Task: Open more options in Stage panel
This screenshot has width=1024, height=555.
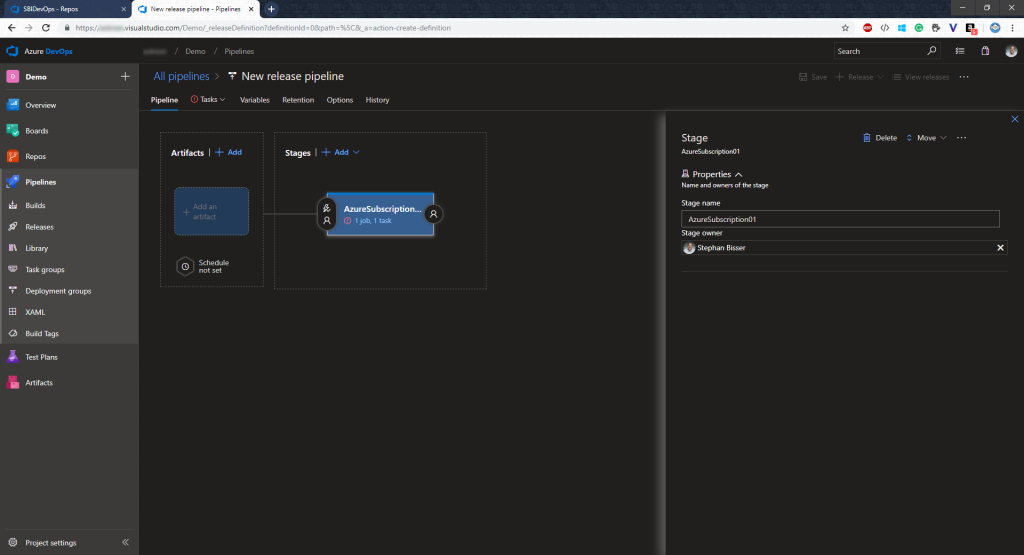Action: 961,138
